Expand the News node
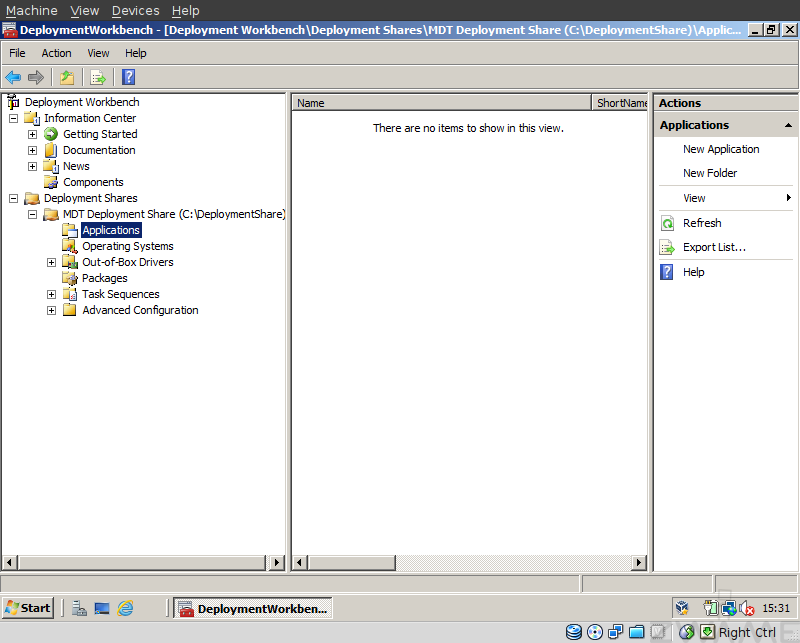Screen dimensions: 800x643 pyautogui.click(x=33, y=166)
